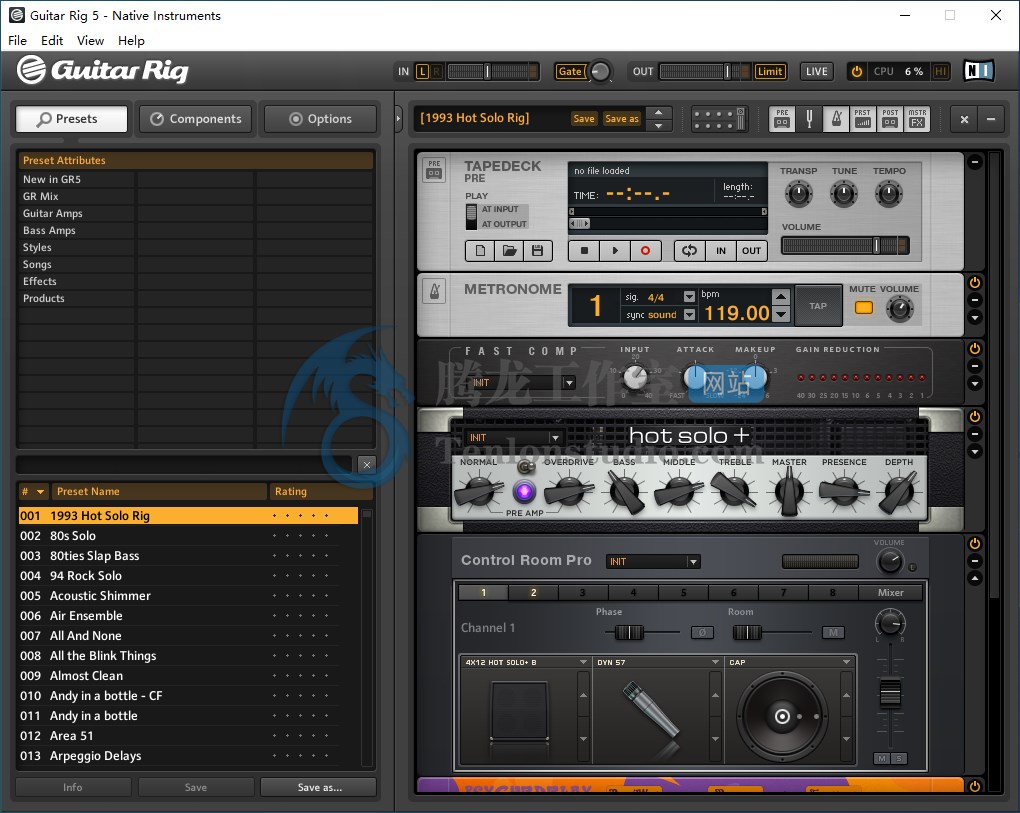
Task: Click Save in the preset header
Action: click(584, 118)
